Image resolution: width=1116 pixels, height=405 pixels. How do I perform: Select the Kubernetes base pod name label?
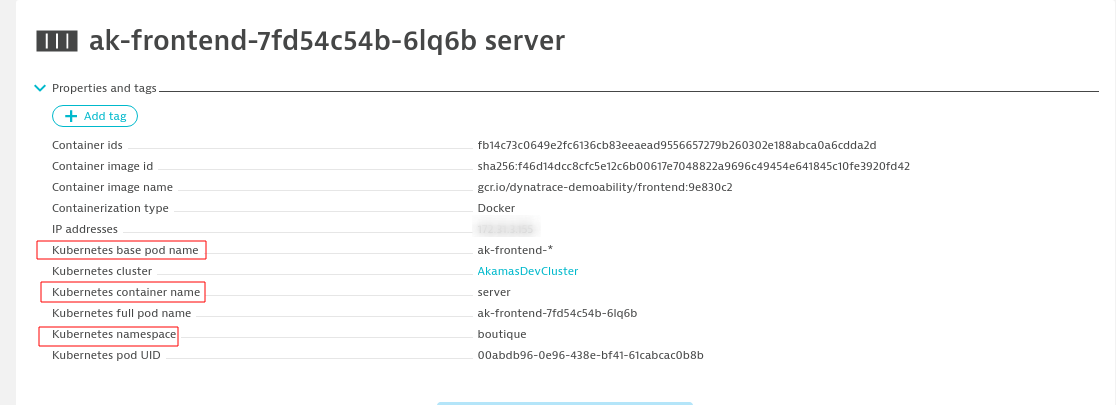pos(121,250)
